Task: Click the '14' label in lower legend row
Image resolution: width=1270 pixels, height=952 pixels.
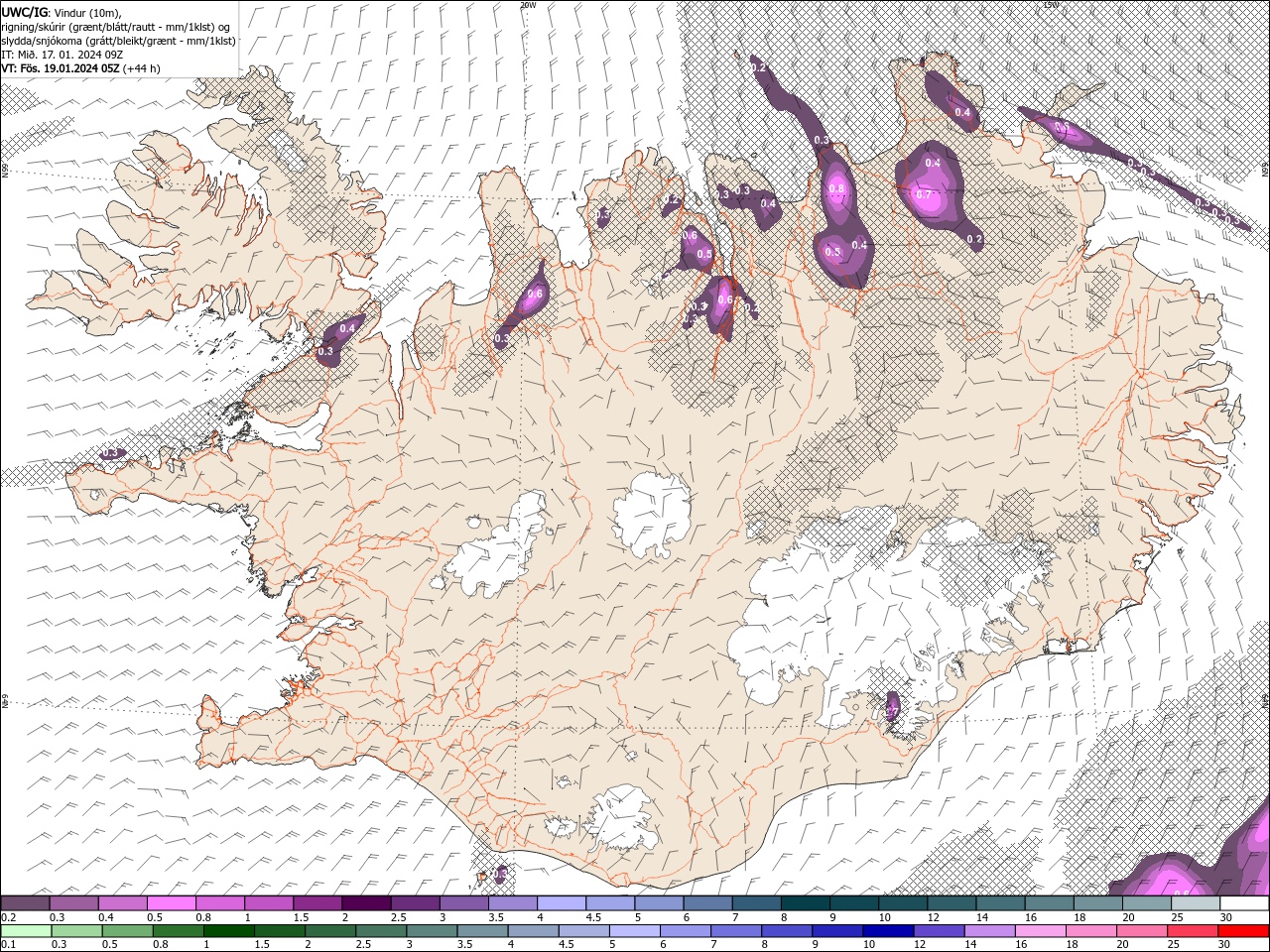Action: (x=970, y=944)
